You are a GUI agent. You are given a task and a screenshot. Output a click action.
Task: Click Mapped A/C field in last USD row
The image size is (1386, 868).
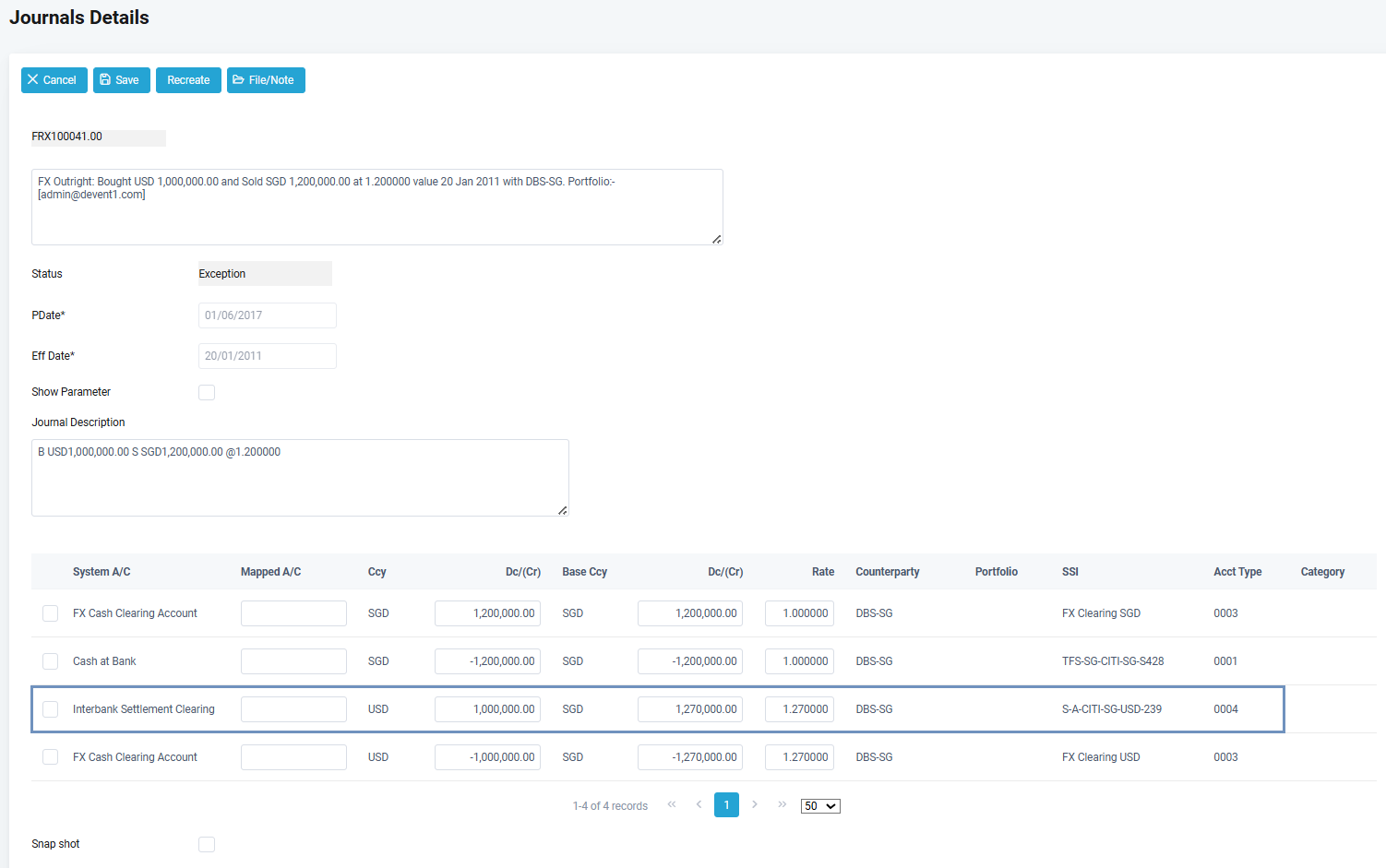coord(293,757)
